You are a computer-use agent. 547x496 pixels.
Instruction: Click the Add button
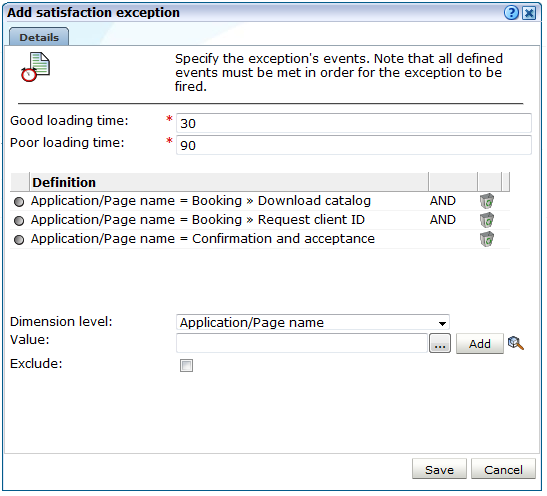[x=480, y=344]
